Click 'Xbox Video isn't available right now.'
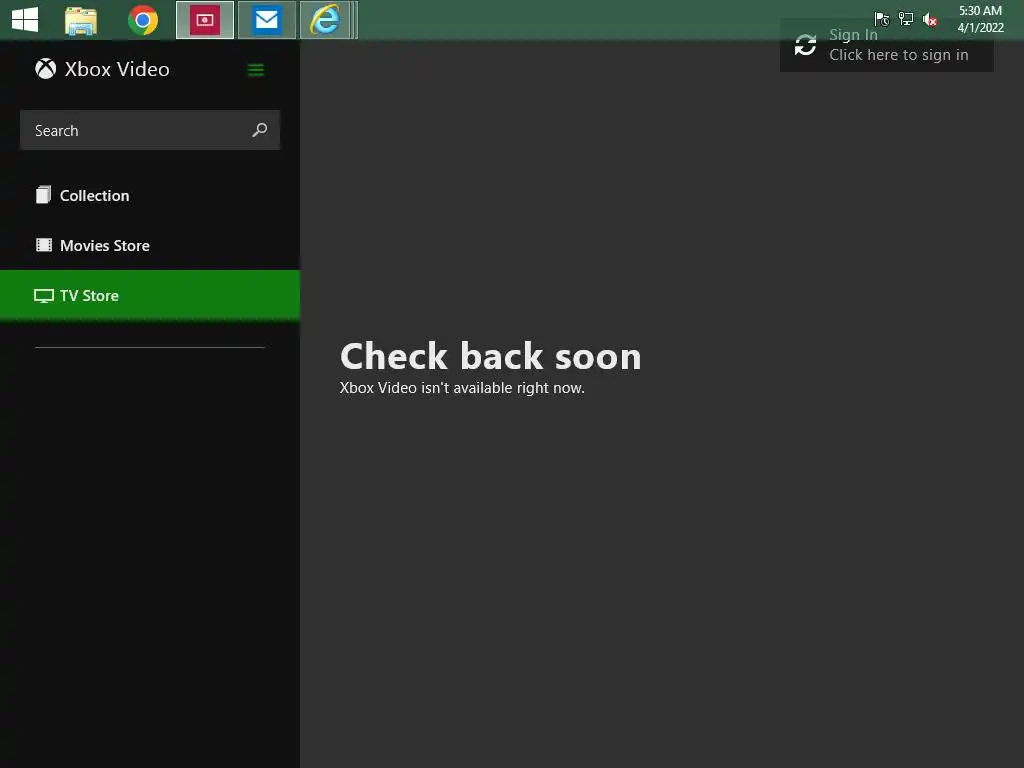 [x=462, y=388]
